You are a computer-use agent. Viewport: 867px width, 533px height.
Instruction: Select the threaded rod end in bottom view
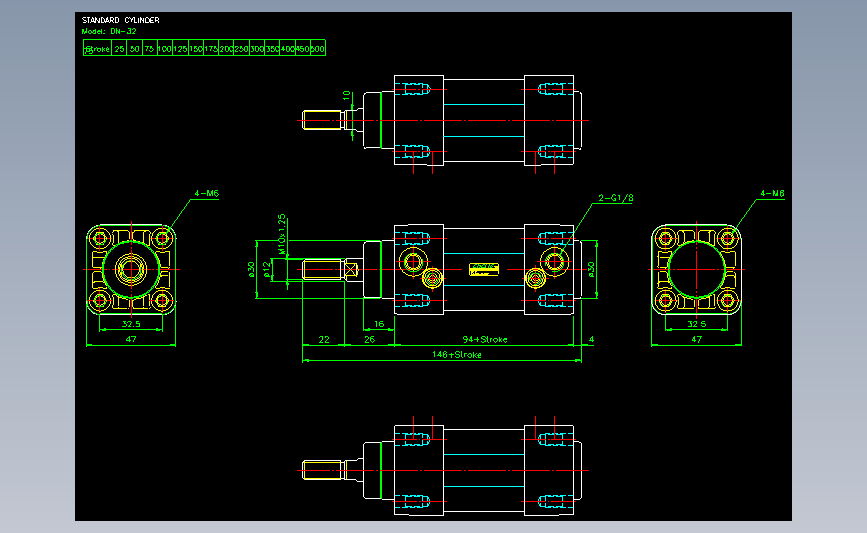coord(322,470)
